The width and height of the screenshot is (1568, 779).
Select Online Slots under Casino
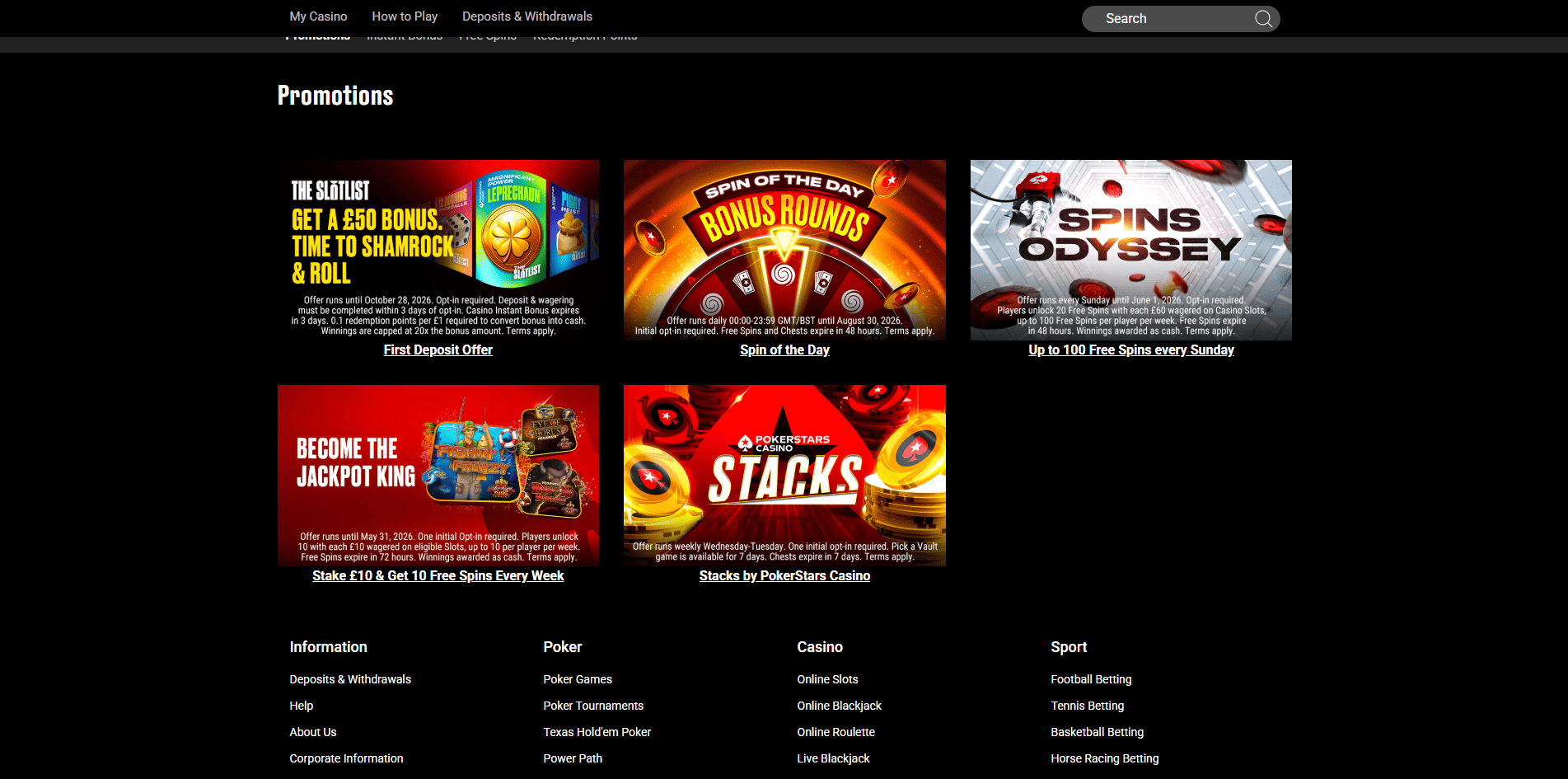coord(827,679)
